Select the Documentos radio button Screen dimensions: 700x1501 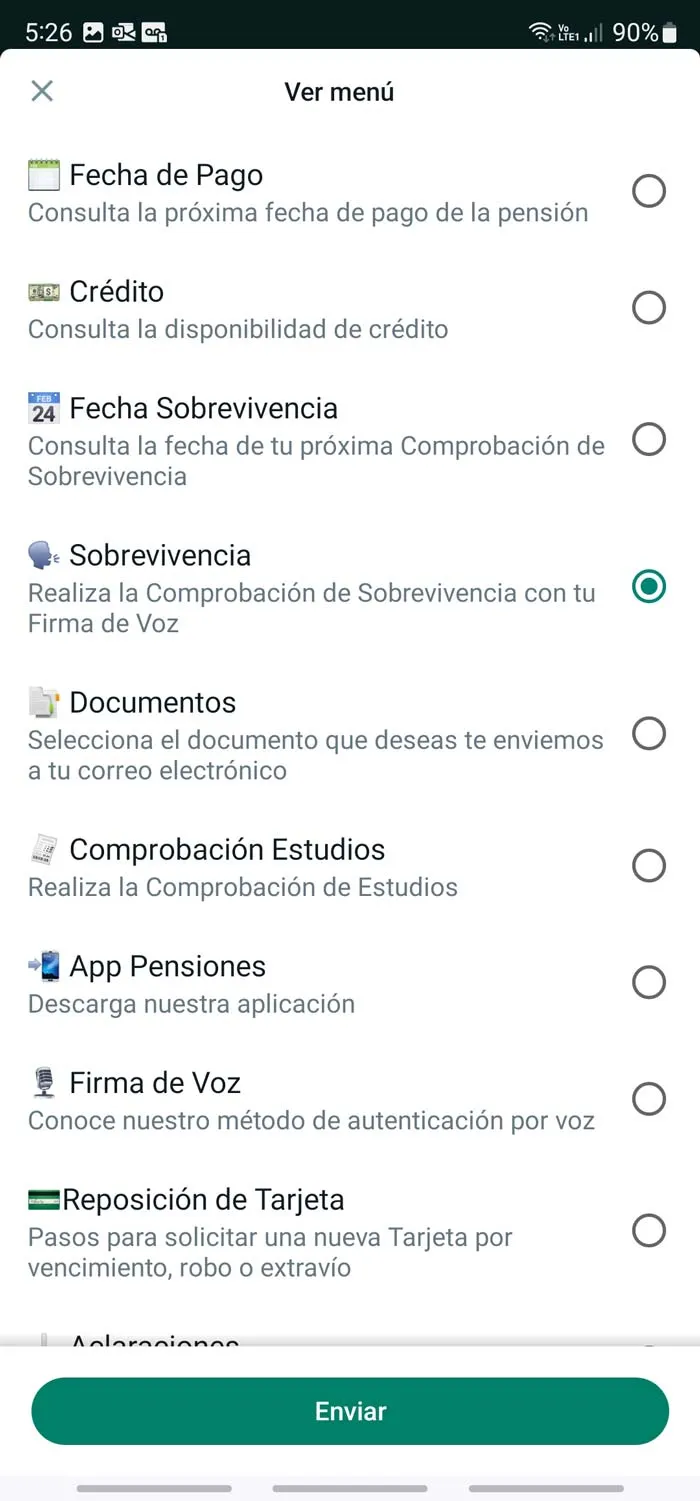point(649,733)
